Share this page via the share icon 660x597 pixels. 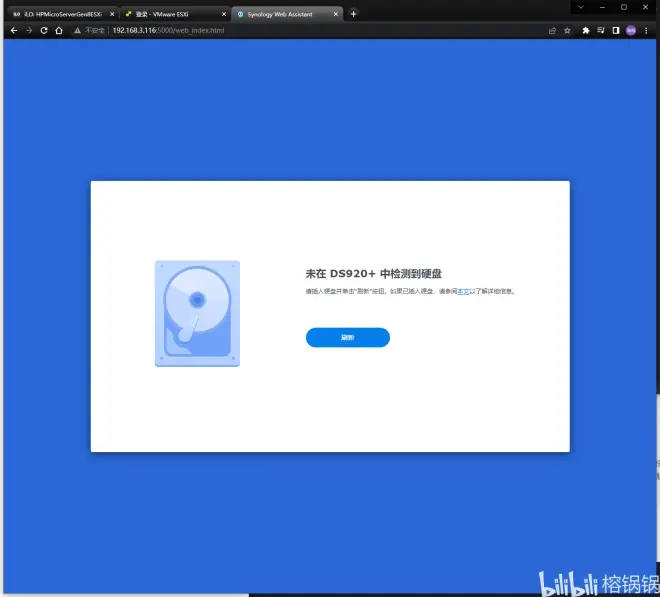(x=552, y=30)
